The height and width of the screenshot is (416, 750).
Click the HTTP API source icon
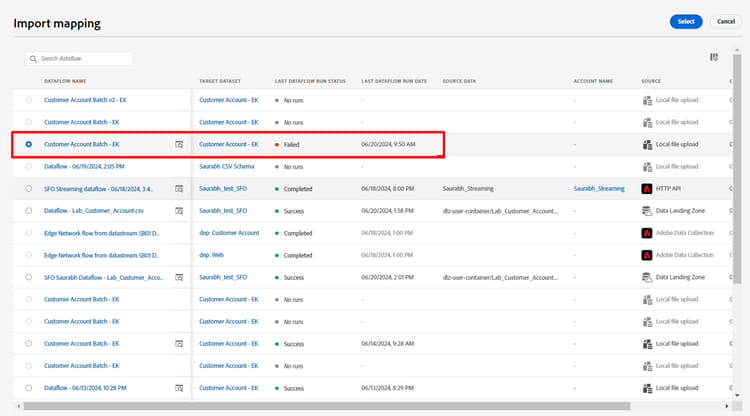[647, 189]
